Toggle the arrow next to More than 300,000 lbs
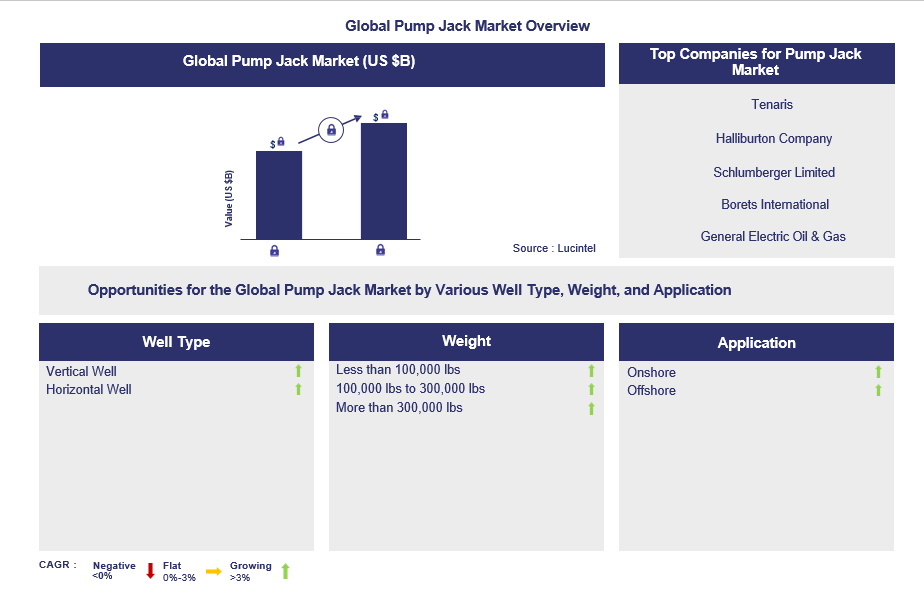Image resolution: width=924 pixels, height=606 pixels. pyautogui.click(x=591, y=407)
